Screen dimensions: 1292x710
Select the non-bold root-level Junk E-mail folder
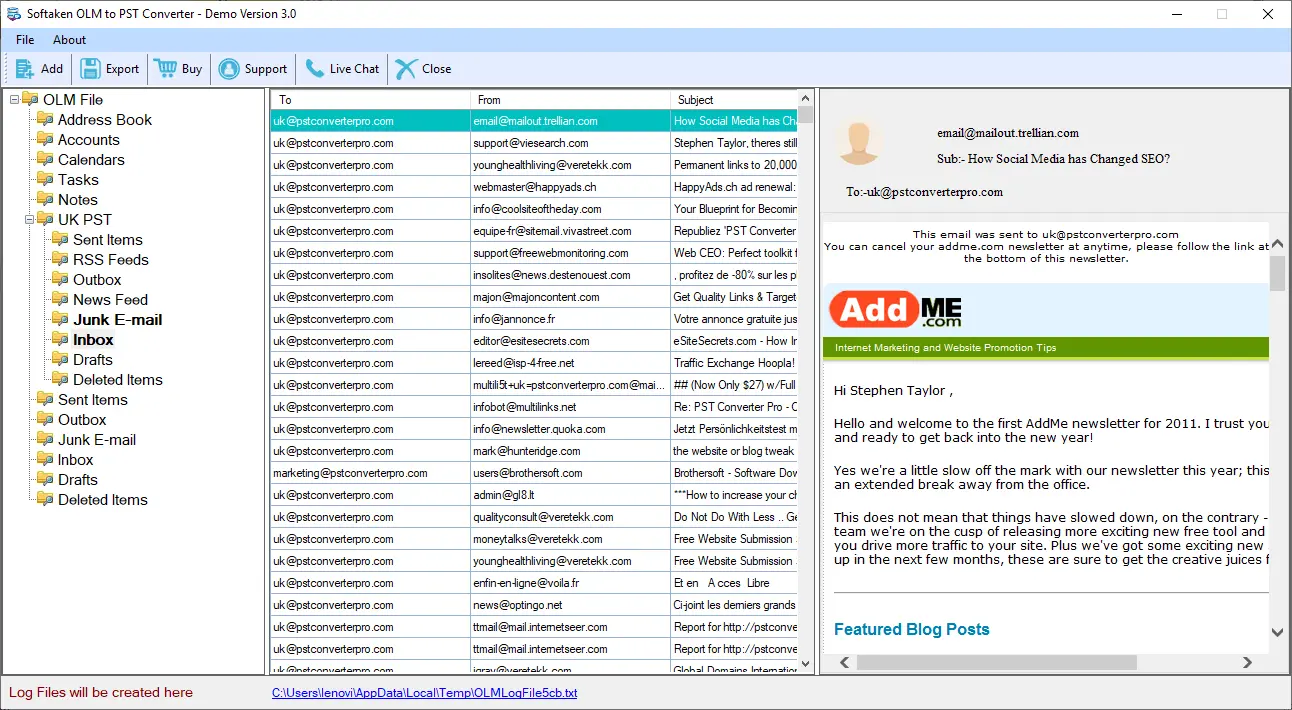(x=97, y=439)
